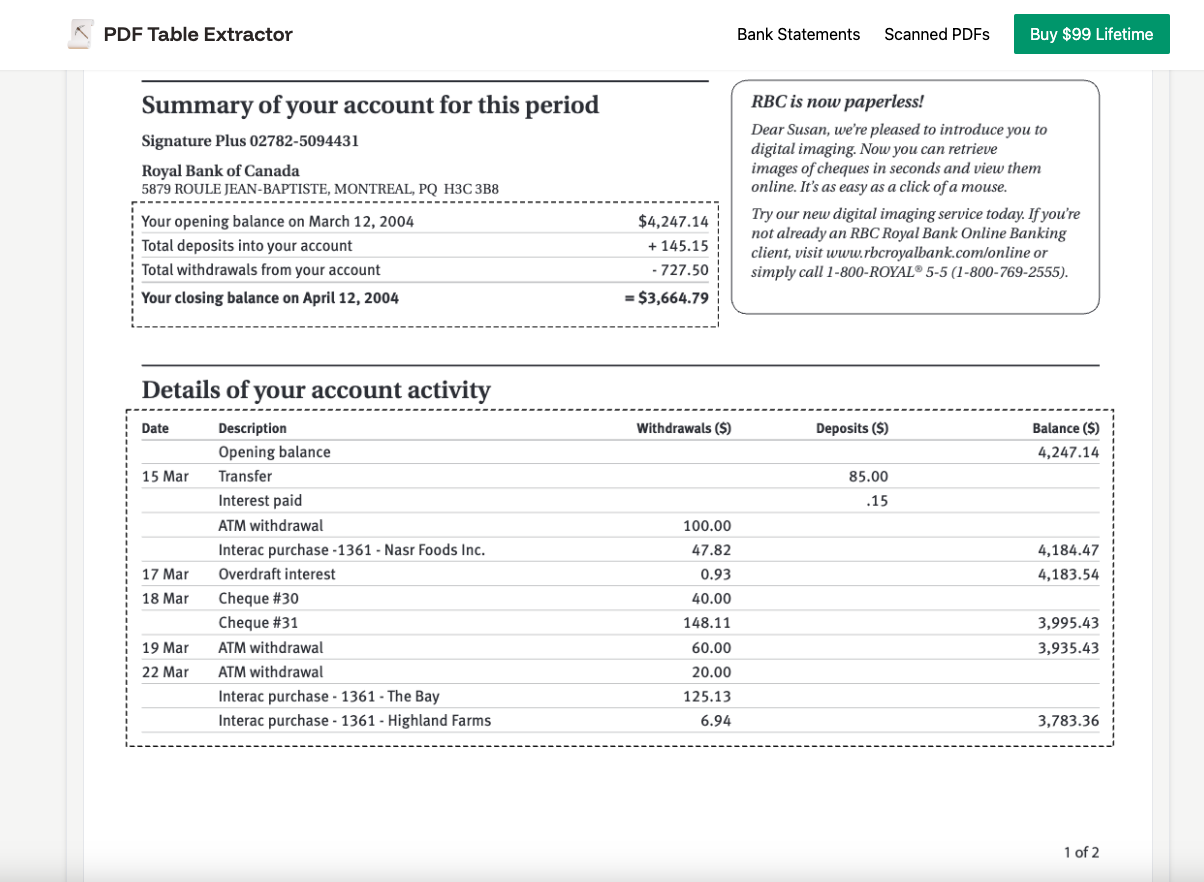Go to Bank Statements page
This screenshot has width=1204, height=882.
tap(798, 34)
